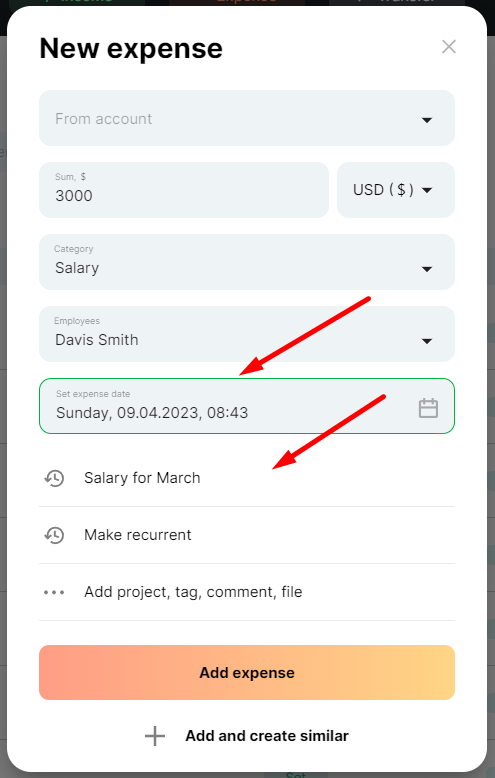Choose Add and create similar

tap(267, 736)
